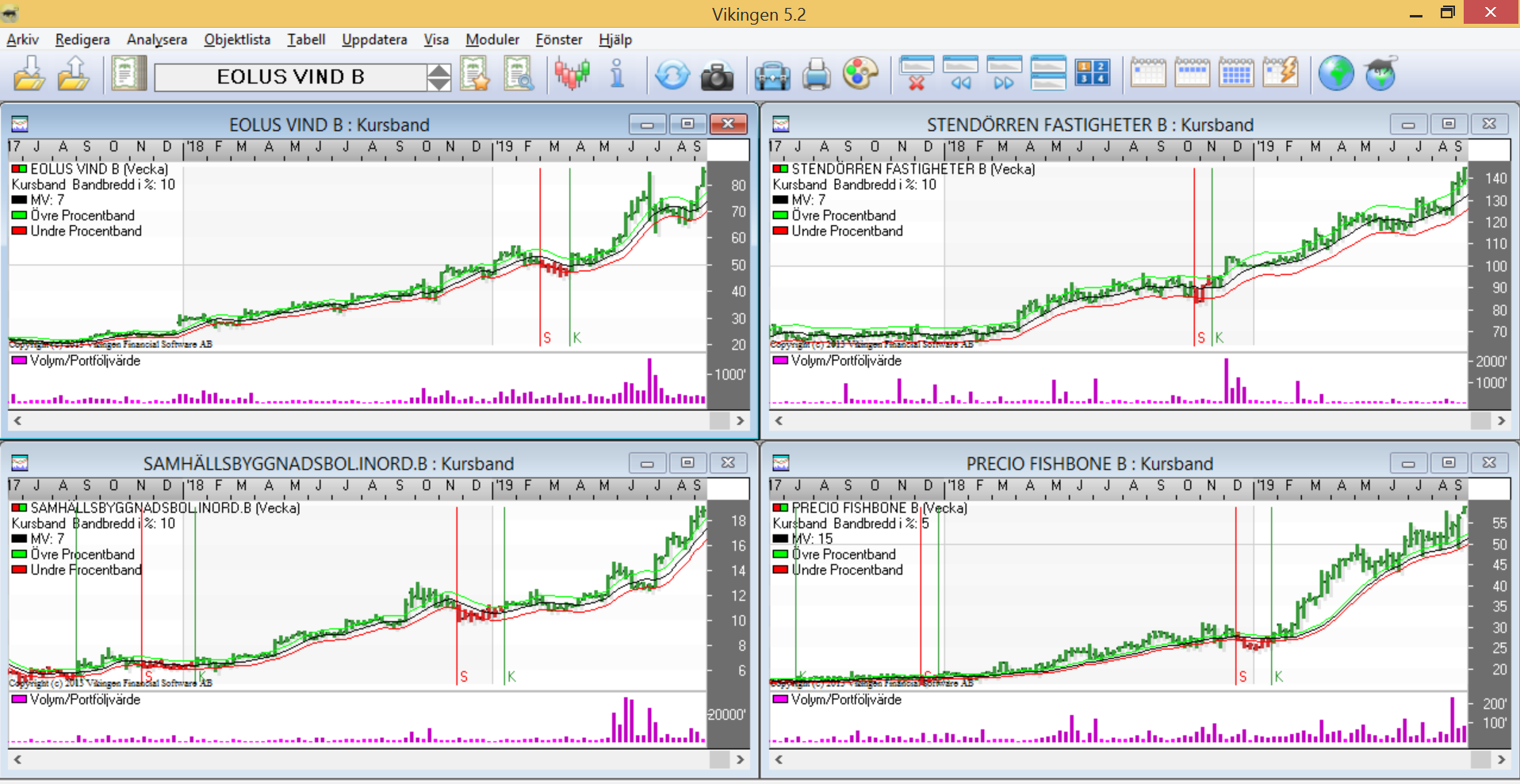Open the Hjälp menu
Screen dimensions: 1520x784
coord(615,40)
